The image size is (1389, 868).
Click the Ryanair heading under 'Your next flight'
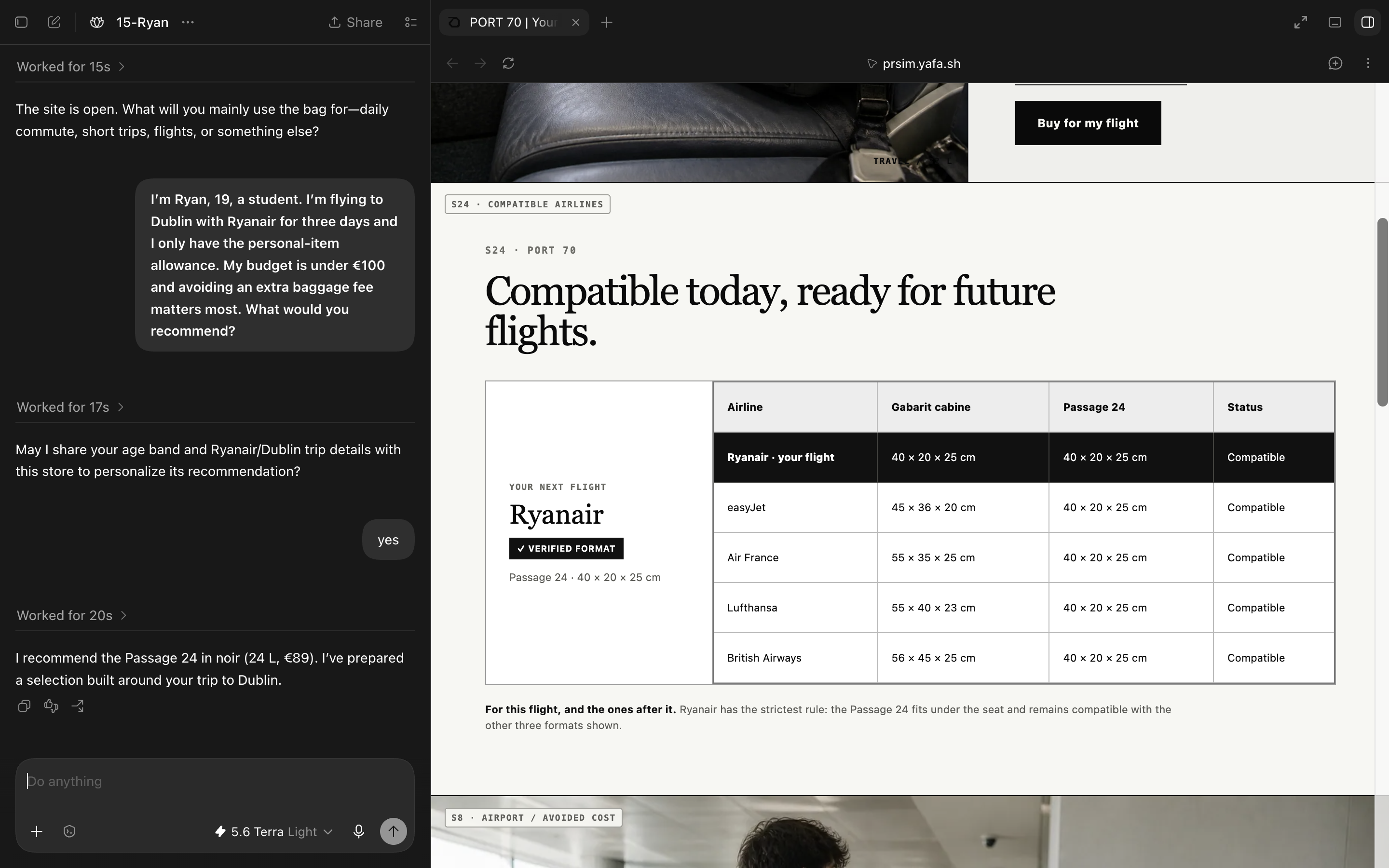pos(556,514)
